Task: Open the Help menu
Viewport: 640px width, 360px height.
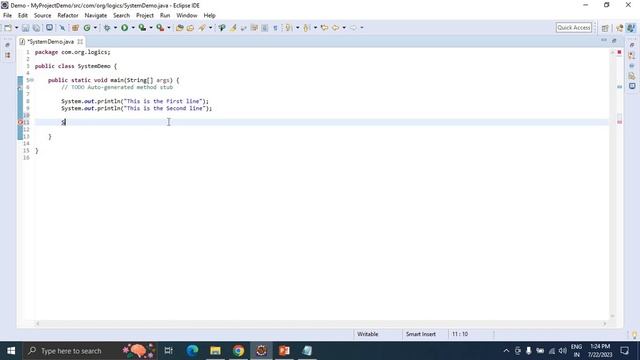Action: [209, 16]
